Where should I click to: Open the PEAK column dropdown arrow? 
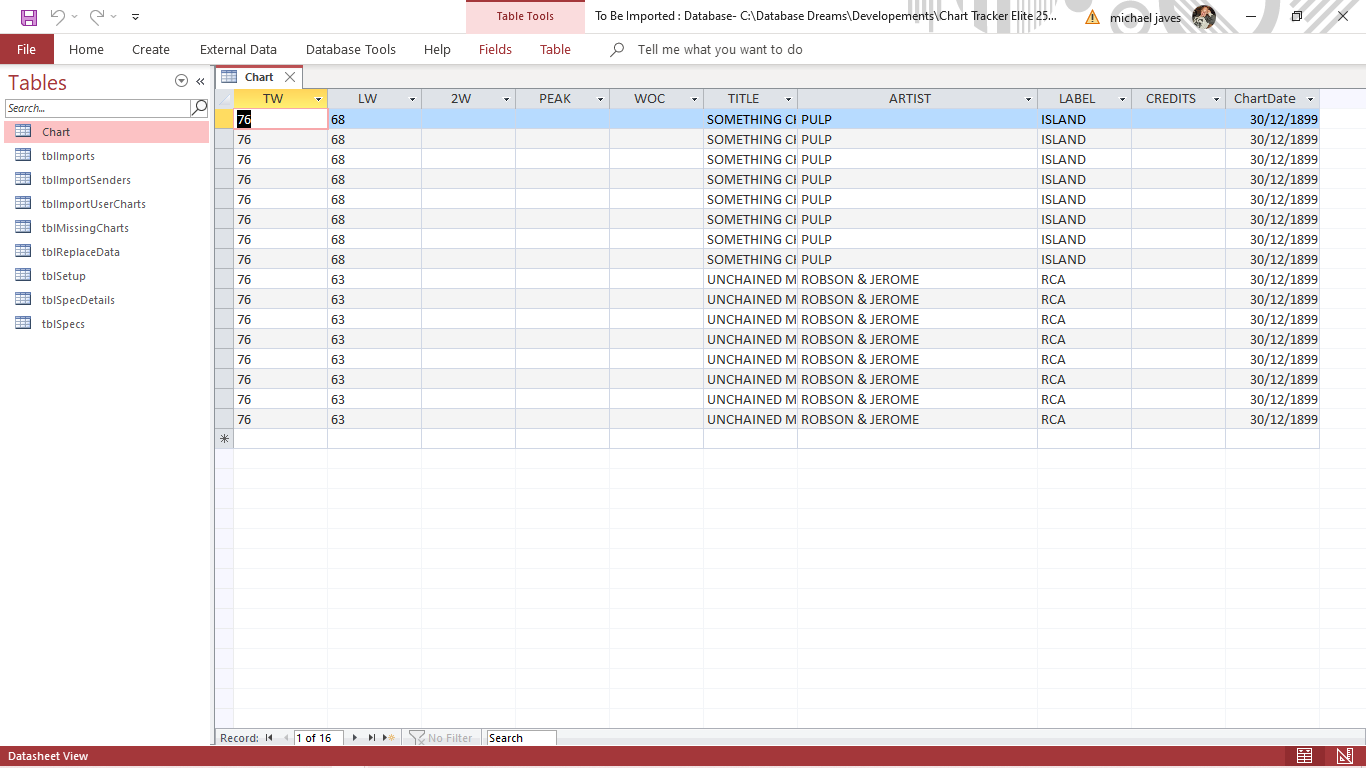pos(601,99)
